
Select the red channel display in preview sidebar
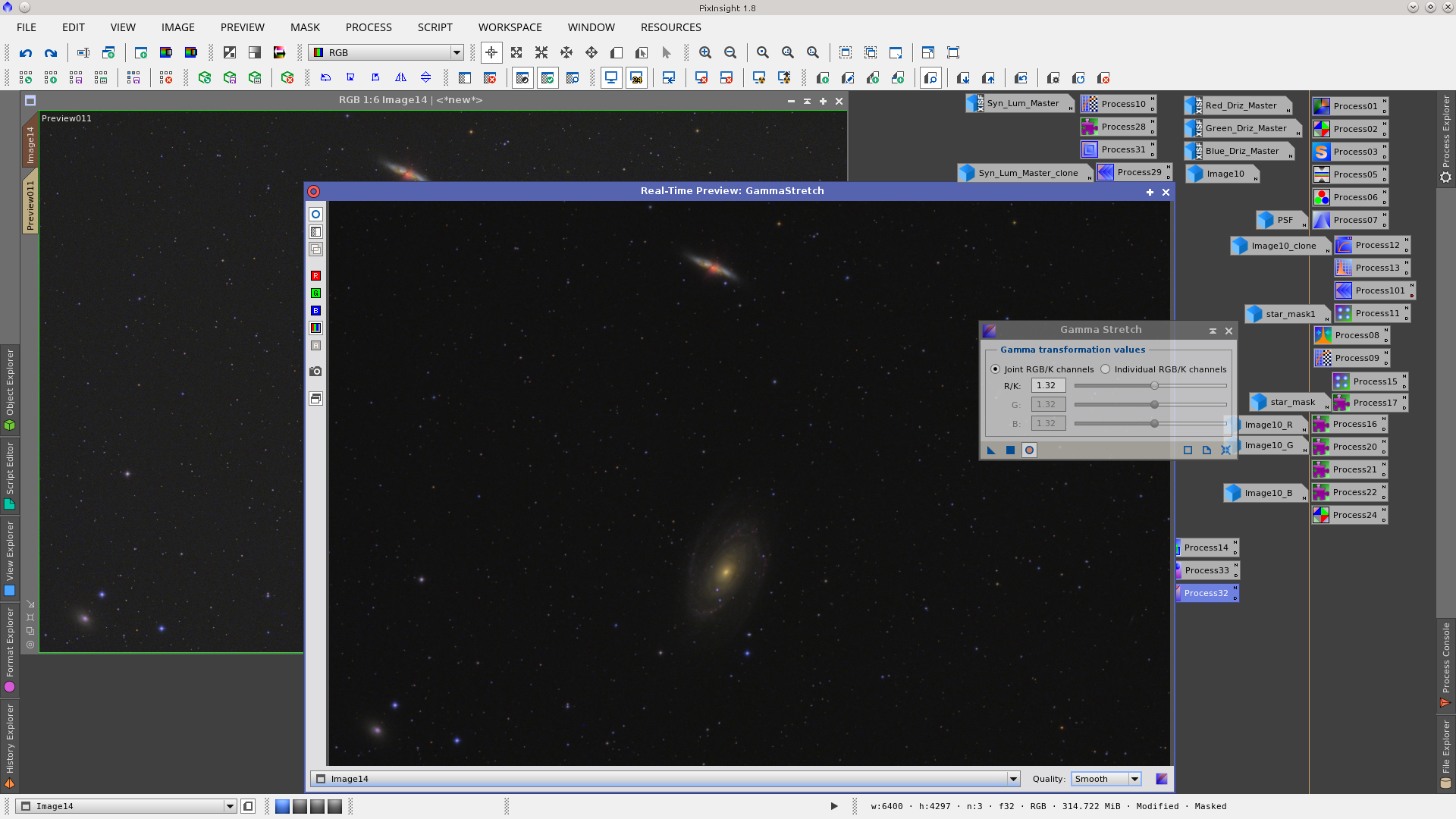[315, 275]
